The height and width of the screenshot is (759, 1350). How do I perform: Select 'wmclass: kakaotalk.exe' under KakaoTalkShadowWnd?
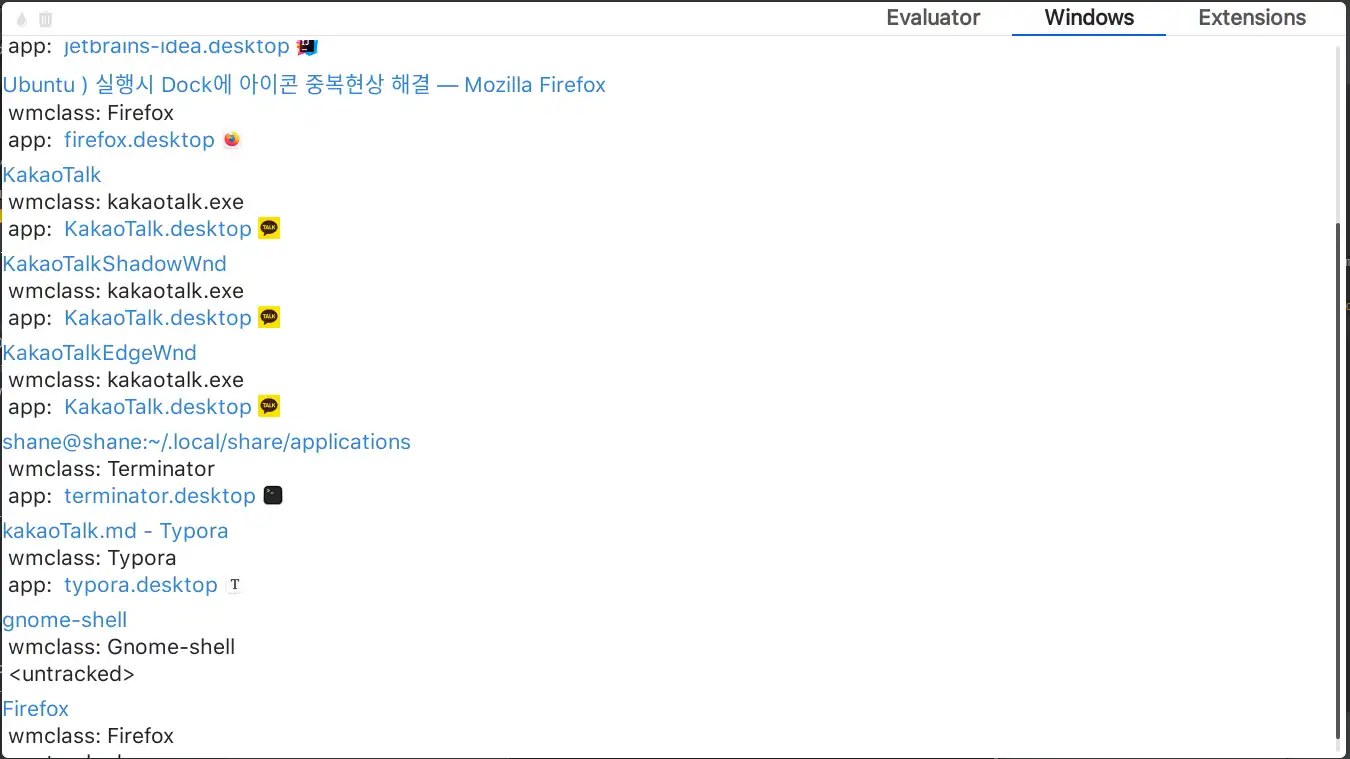(x=126, y=291)
